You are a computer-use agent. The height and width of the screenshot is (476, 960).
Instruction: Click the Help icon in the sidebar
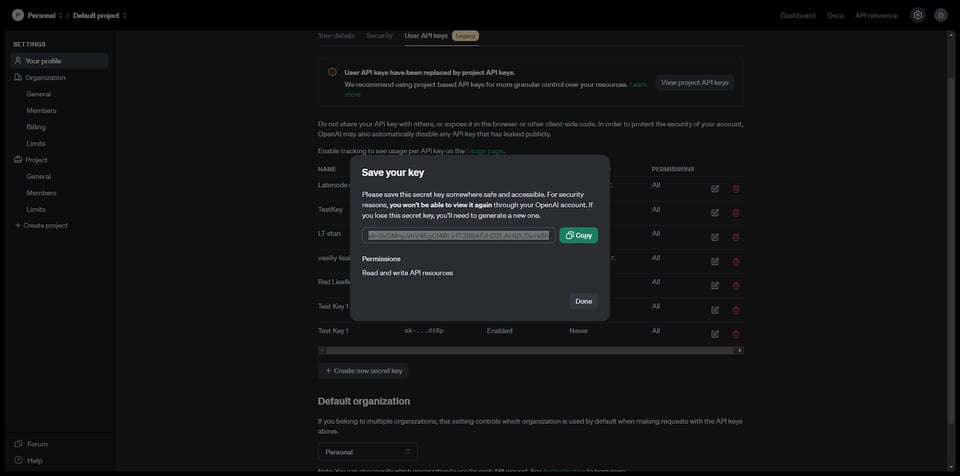18,460
